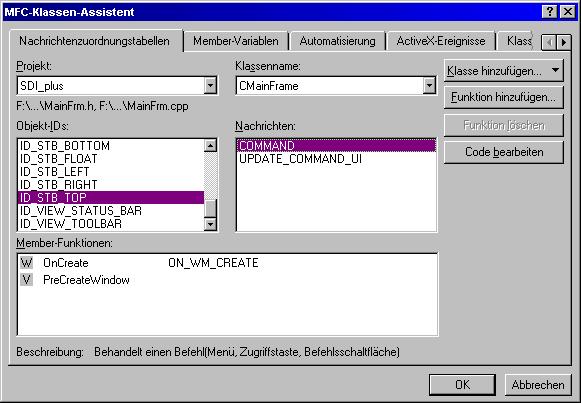Click the Objekt-IDs list scroll down arrow
The height and width of the screenshot is (403, 581).
click(x=210, y=224)
